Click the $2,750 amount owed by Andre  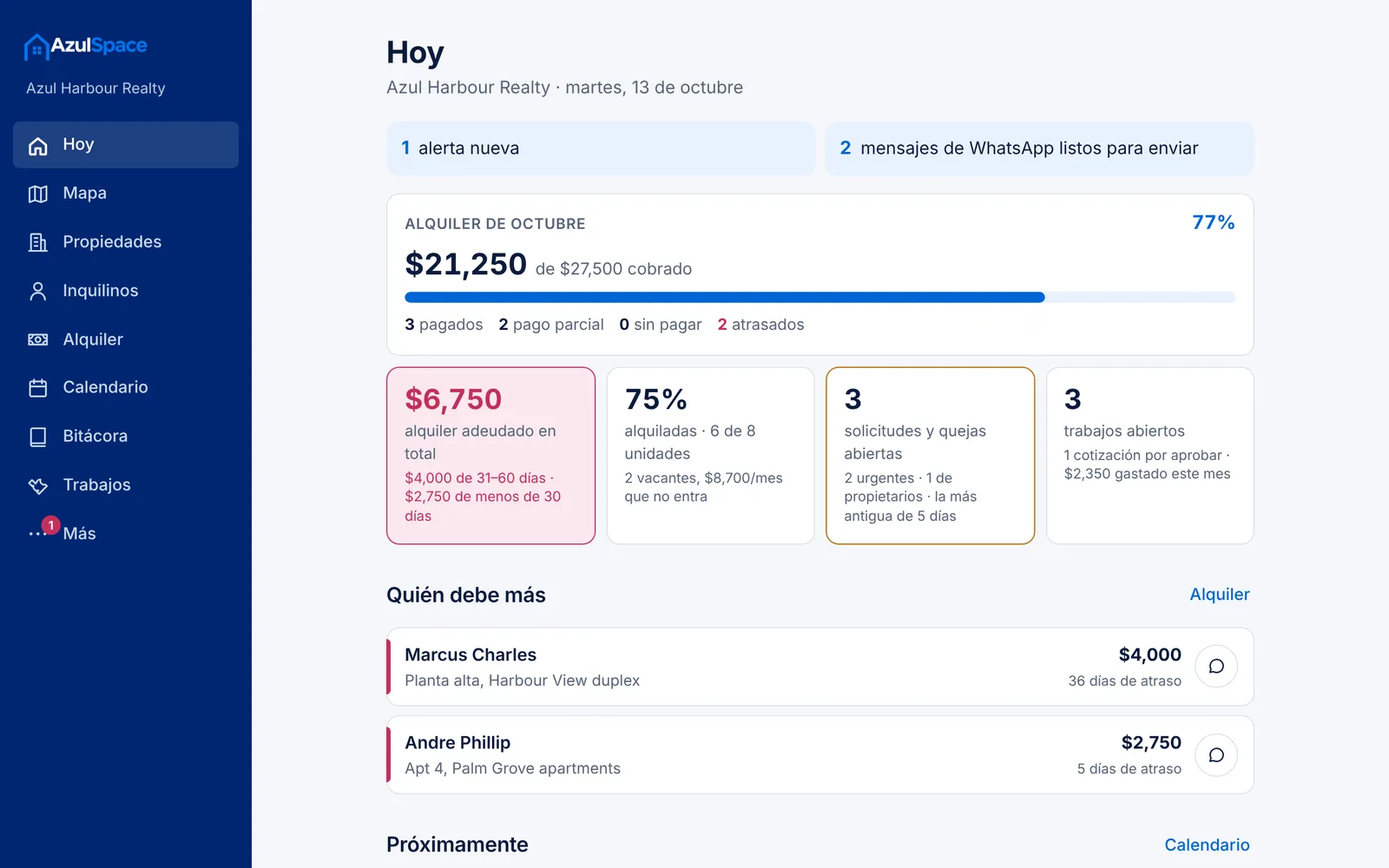(x=1151, y=743)
